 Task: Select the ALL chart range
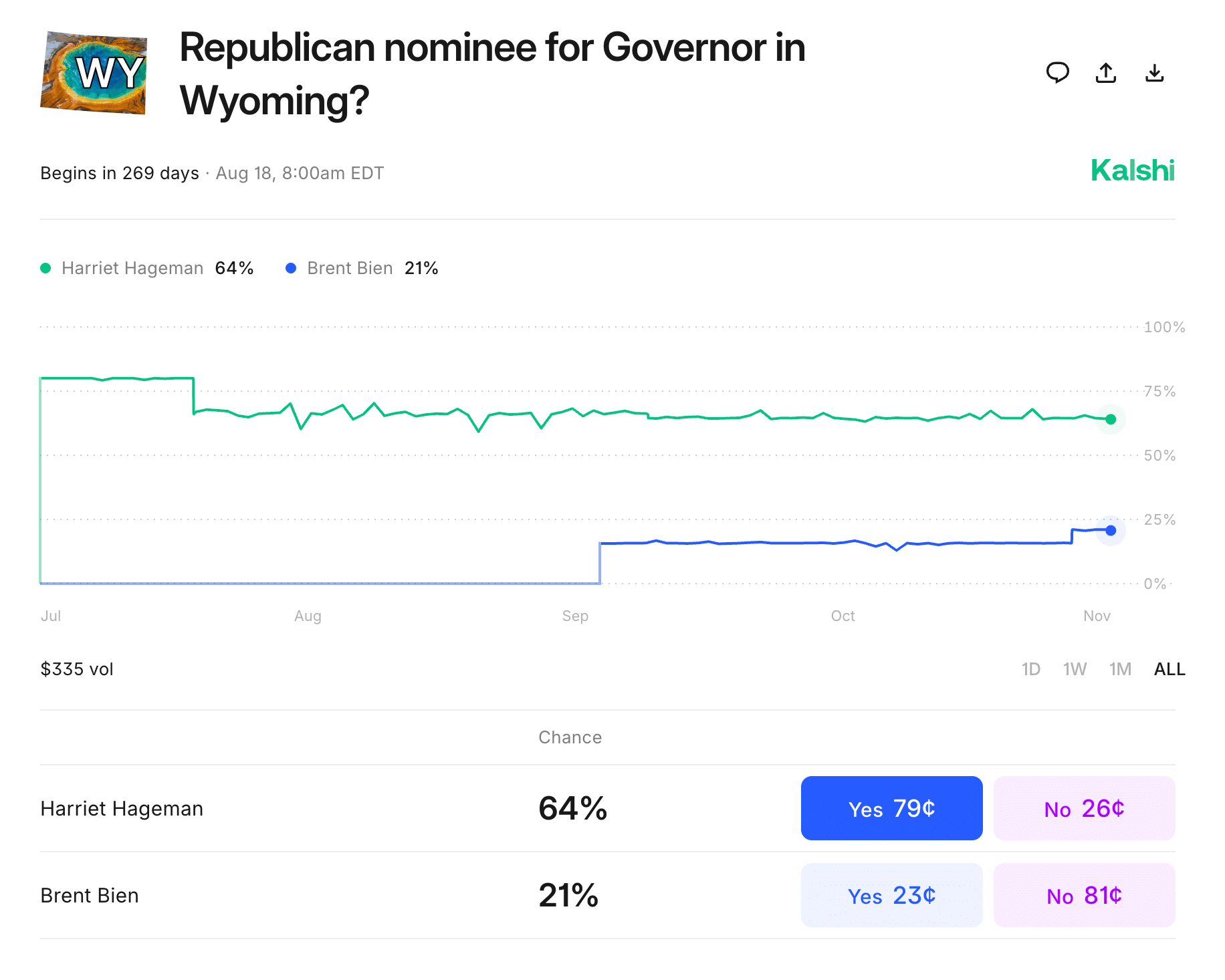[x=1169, y=669]
